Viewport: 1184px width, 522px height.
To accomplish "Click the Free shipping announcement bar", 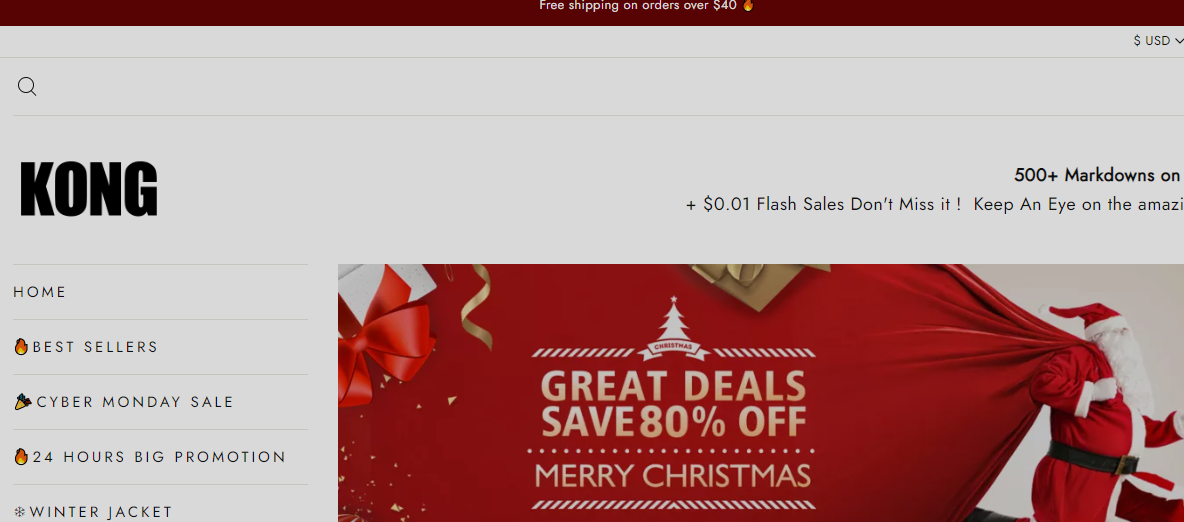I will pyautogui.click(x=592, y=13).
